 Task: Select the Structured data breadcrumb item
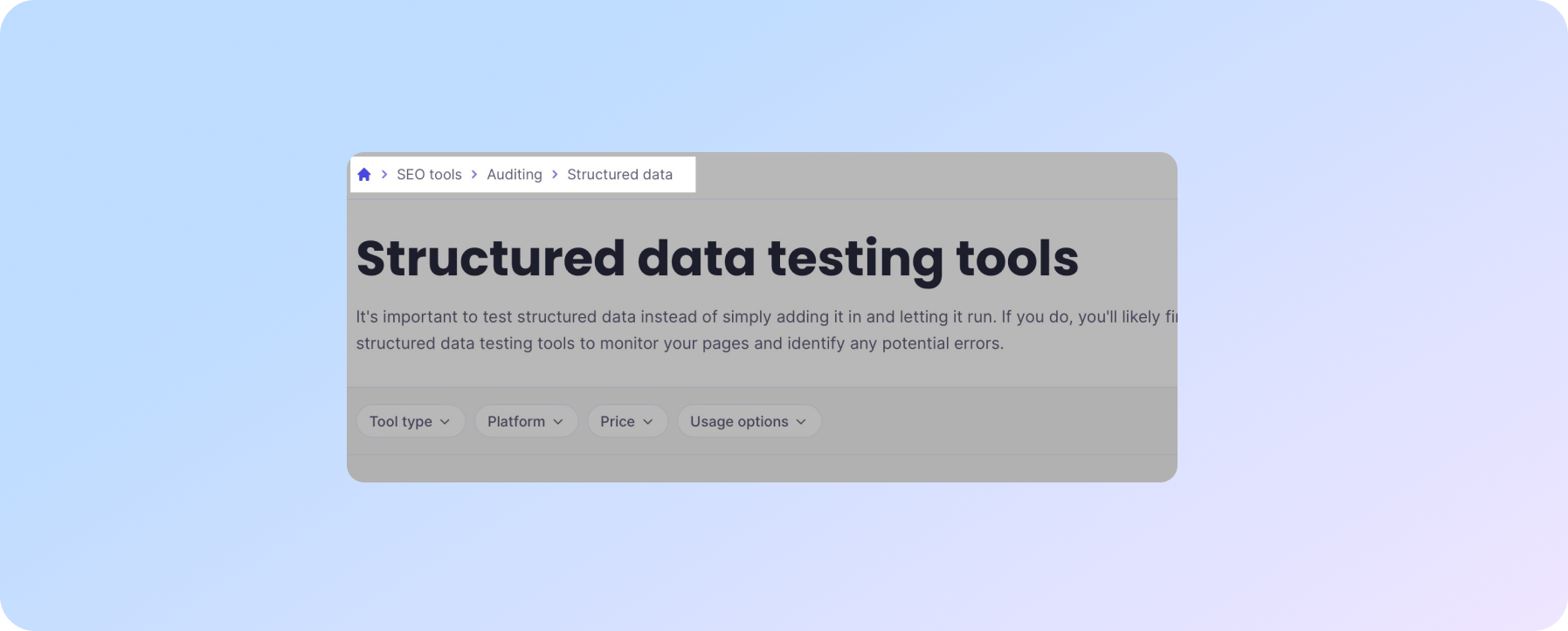click(619, 175)
